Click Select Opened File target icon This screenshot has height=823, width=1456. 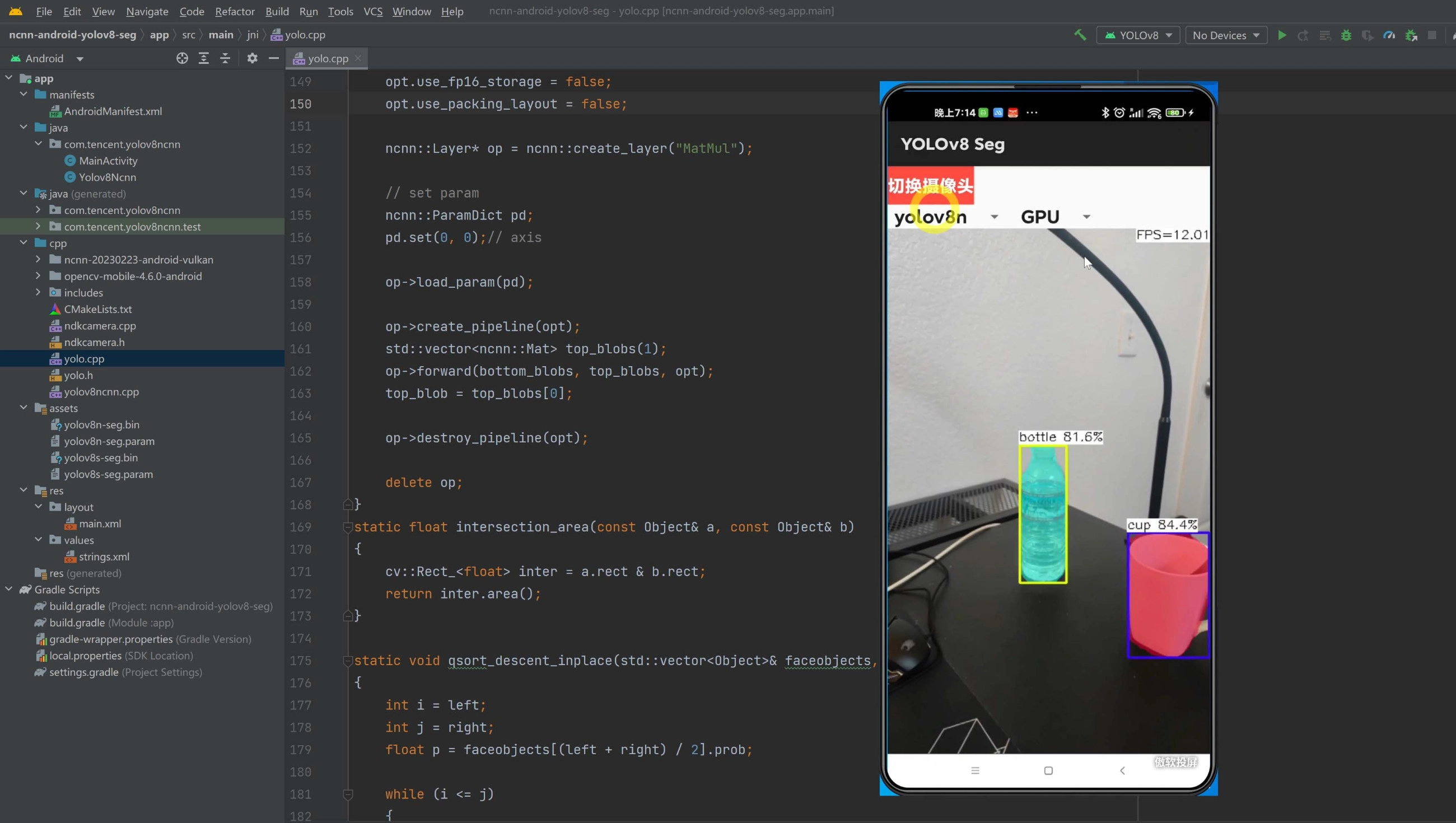[182, 58]
